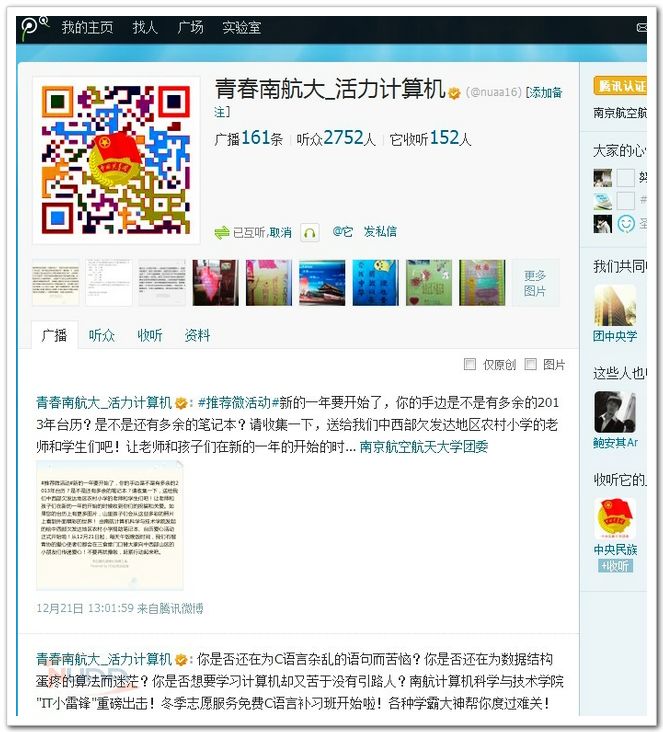Screen dimensions: 663x732
Task: Open the post's attached text image
Action: (x=110, y=526)
